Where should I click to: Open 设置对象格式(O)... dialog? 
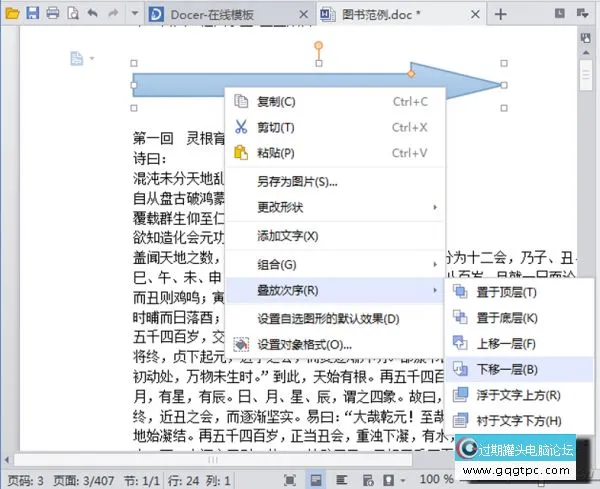click(x=335, y=345)
